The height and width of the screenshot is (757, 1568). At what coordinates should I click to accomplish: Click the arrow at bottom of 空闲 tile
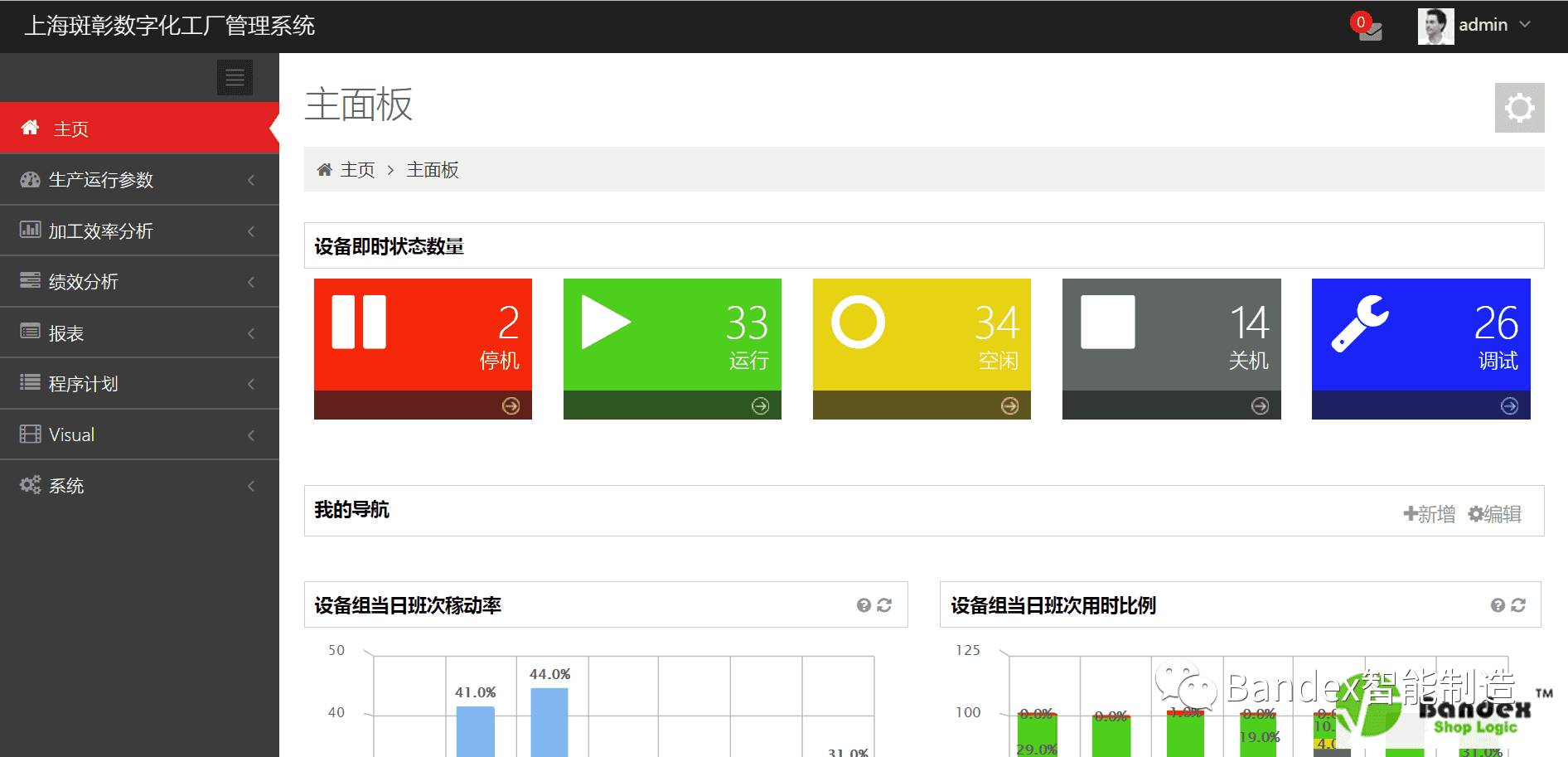click(1009, 405)
